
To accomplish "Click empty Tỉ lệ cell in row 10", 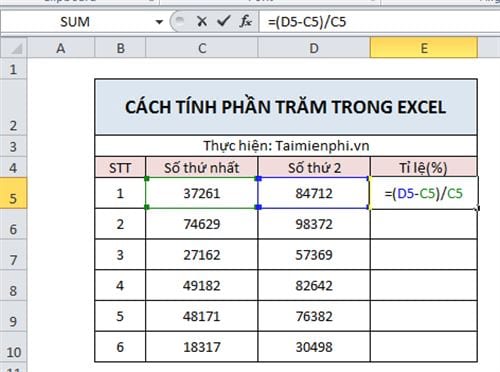I will click(x=424, y=347).
